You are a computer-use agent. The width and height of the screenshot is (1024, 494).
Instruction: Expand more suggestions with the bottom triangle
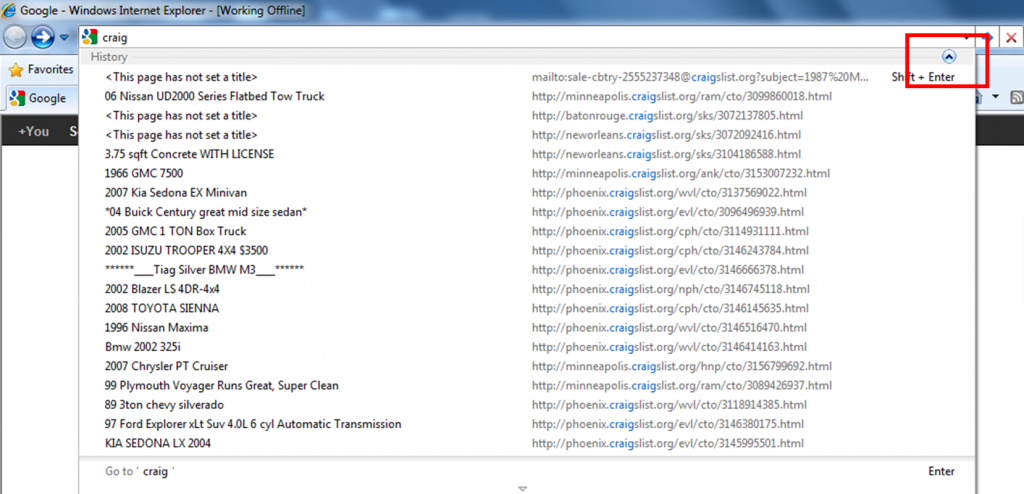522,488
